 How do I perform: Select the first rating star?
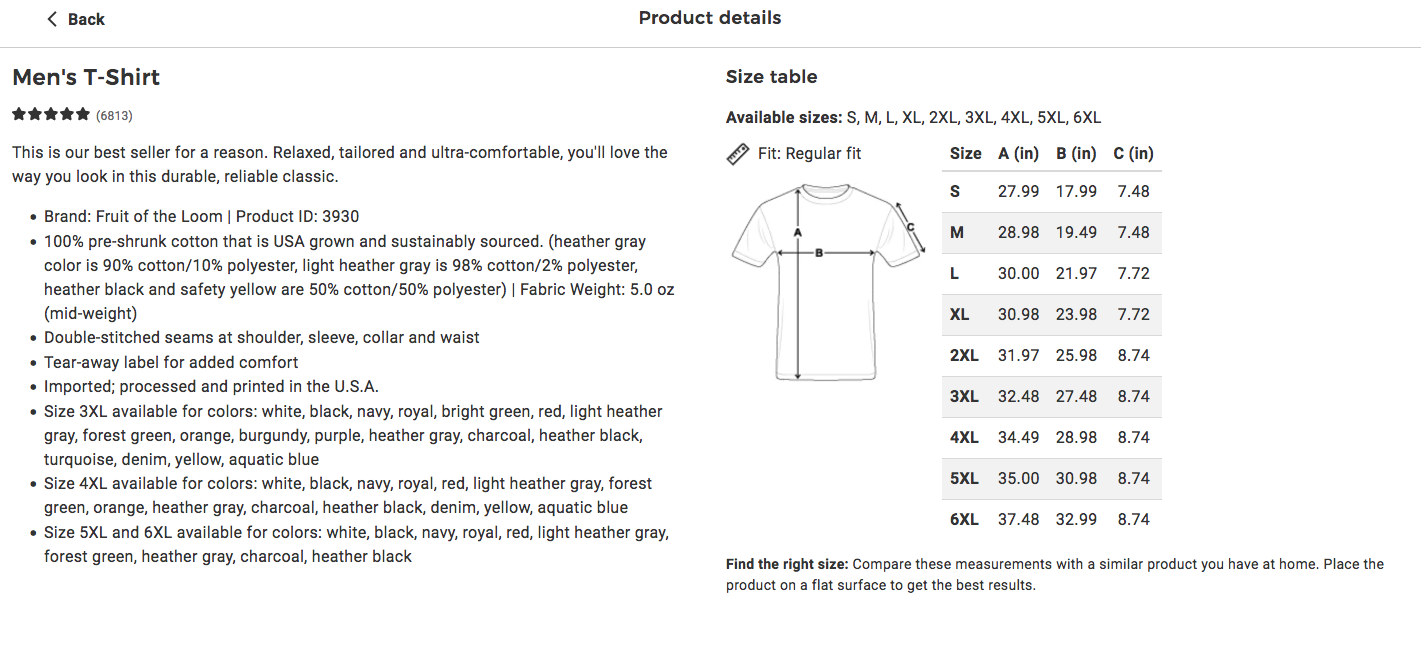(18, 114)
